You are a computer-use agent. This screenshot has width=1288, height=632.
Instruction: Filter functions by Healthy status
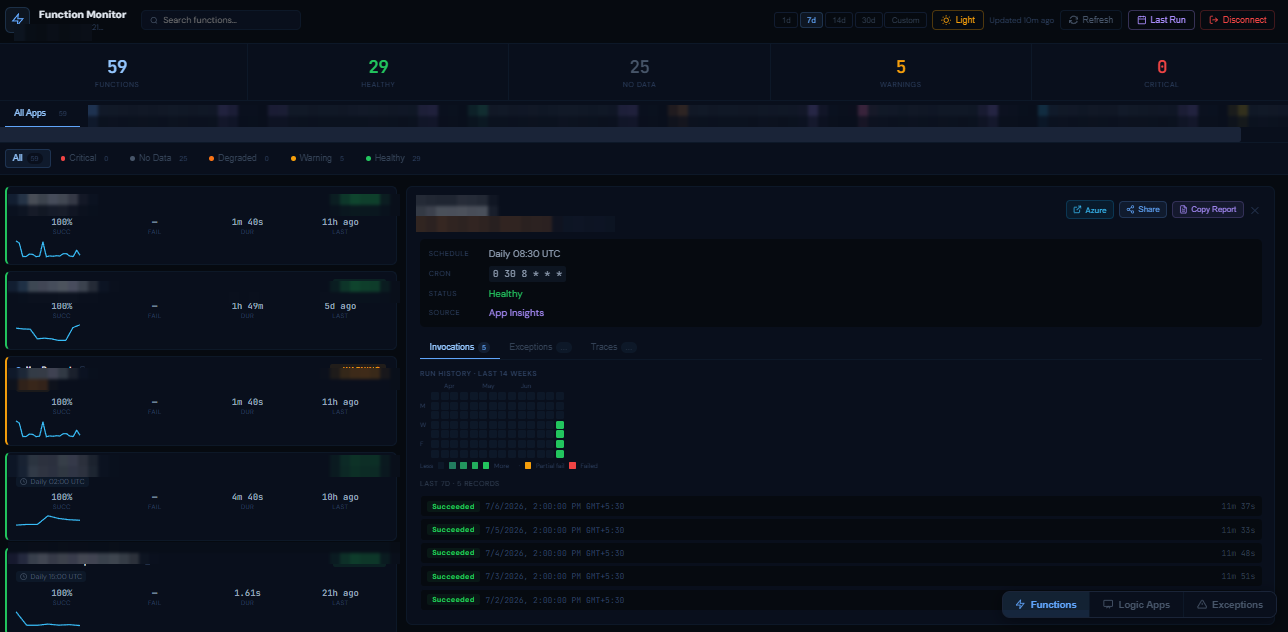click(x=392, y=158)
